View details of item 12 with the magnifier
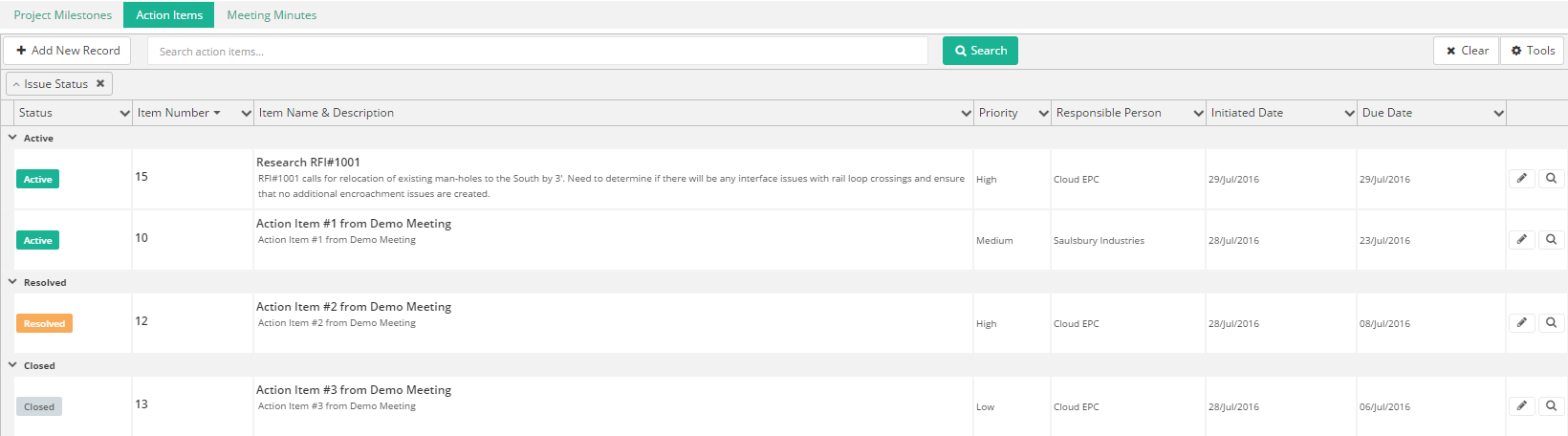Screen dimensions: 1568x436 1551,323
